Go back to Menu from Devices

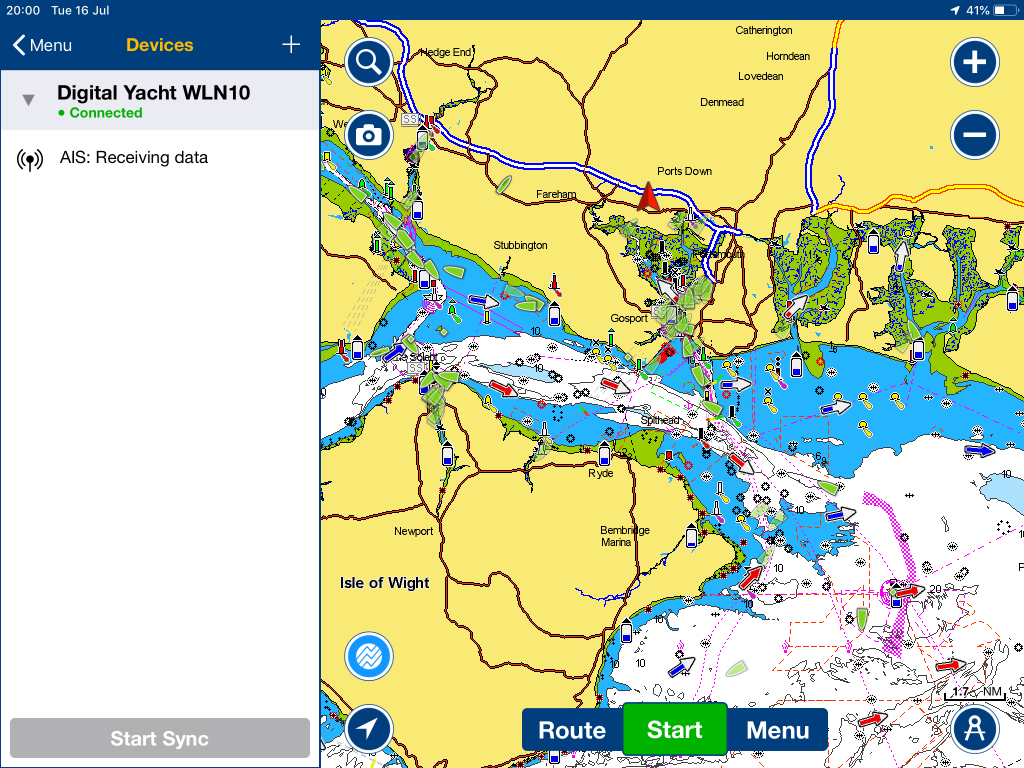[x=41, y=44]
